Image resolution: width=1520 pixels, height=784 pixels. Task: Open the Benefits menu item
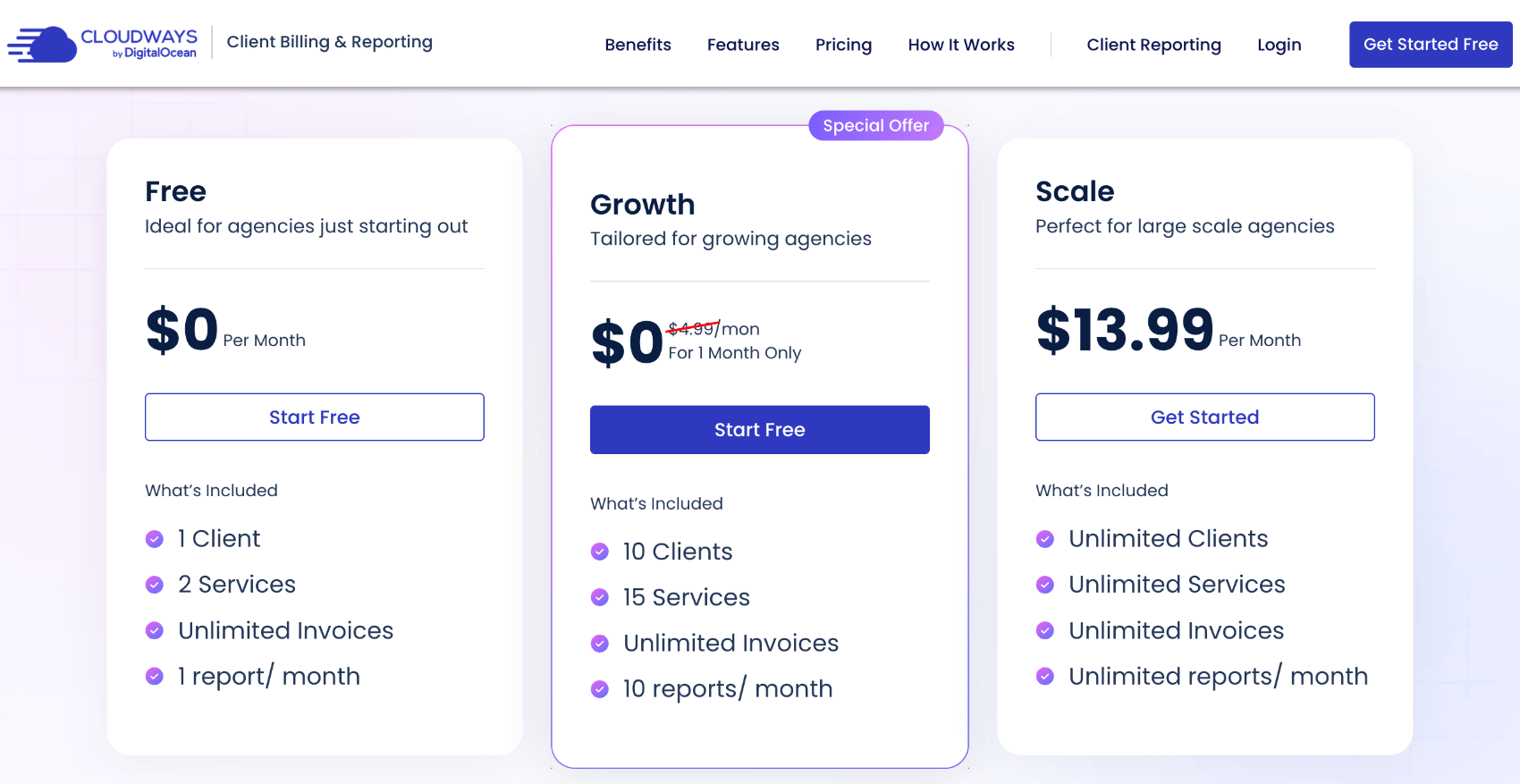(x=638, y=44)
